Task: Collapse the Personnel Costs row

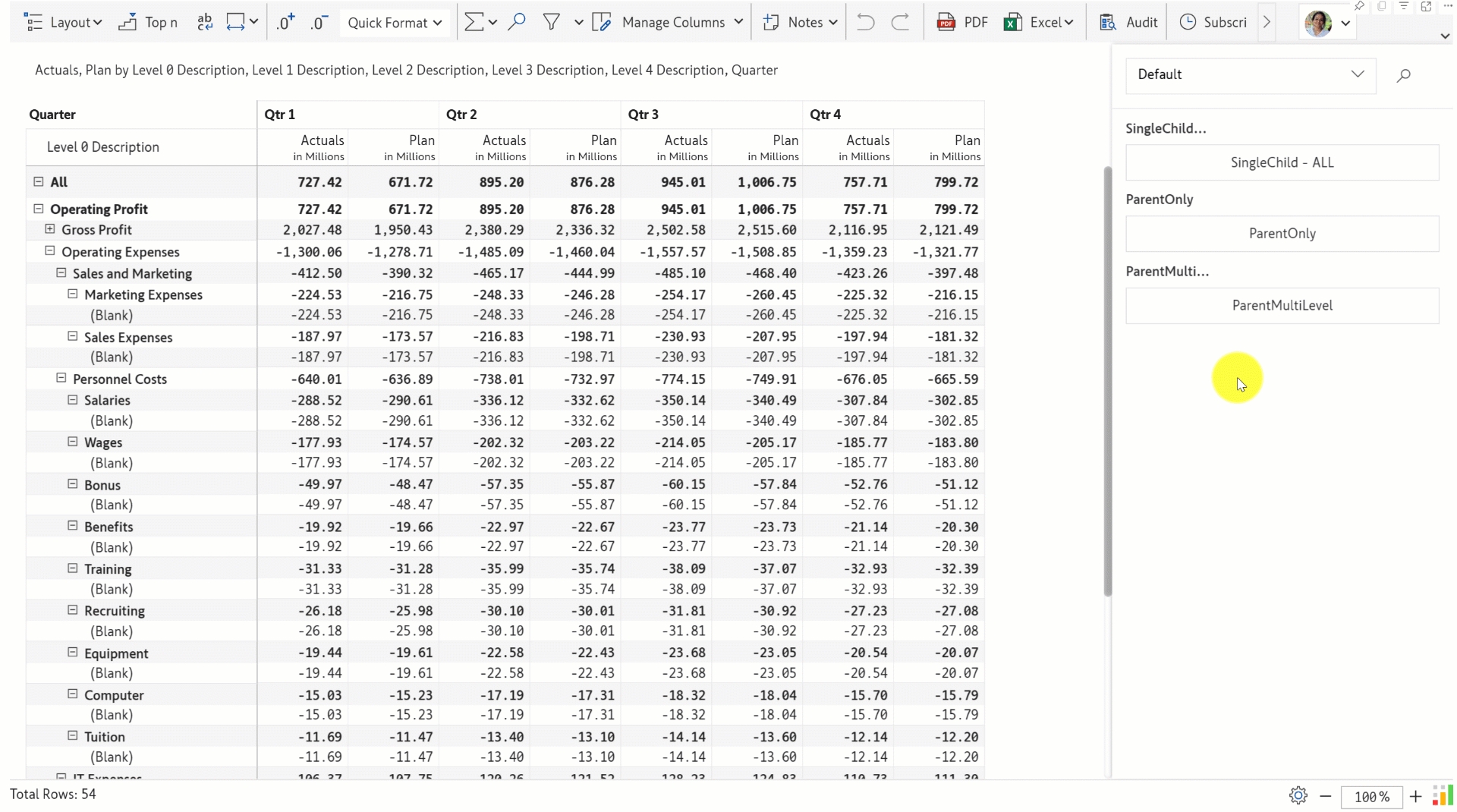Action: pos(61,378)
